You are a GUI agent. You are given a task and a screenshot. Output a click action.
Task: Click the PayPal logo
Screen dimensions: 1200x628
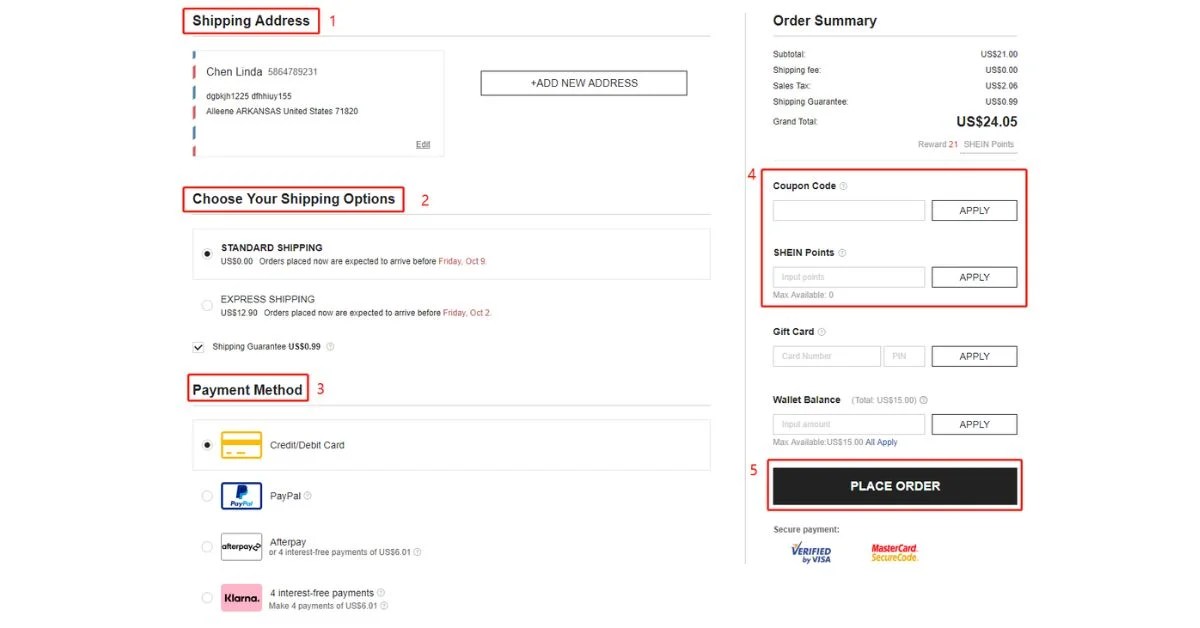pos(240,495)
